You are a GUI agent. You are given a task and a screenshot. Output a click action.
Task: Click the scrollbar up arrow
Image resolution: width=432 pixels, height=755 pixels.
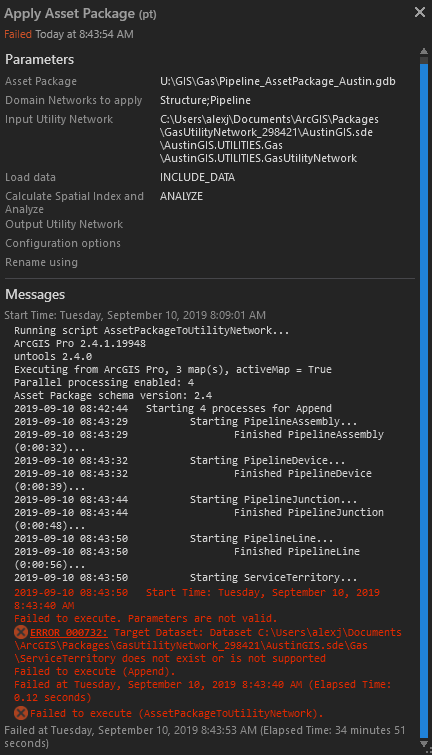pos(424,51)
